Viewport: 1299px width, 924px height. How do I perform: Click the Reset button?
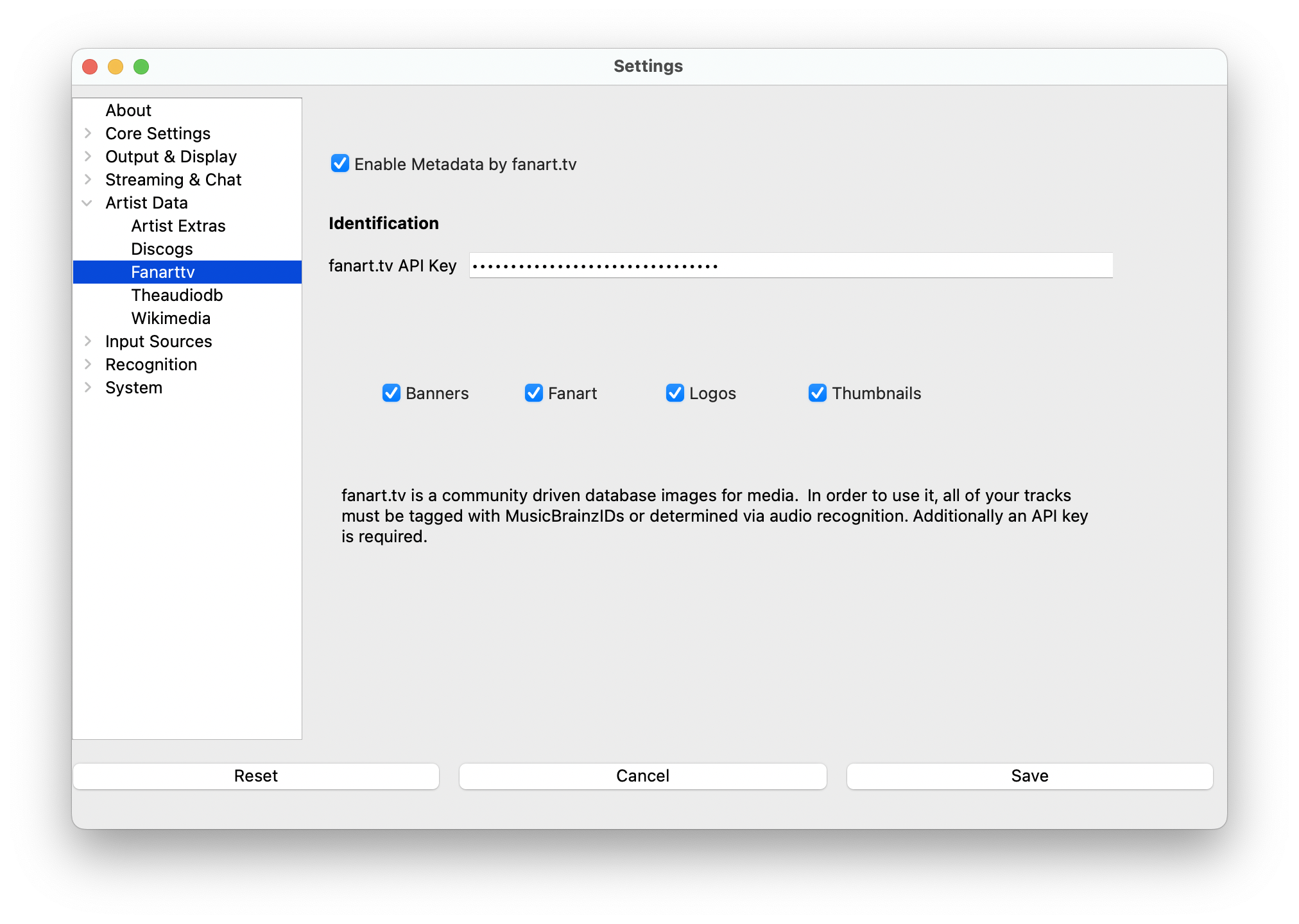coord(256,776)
